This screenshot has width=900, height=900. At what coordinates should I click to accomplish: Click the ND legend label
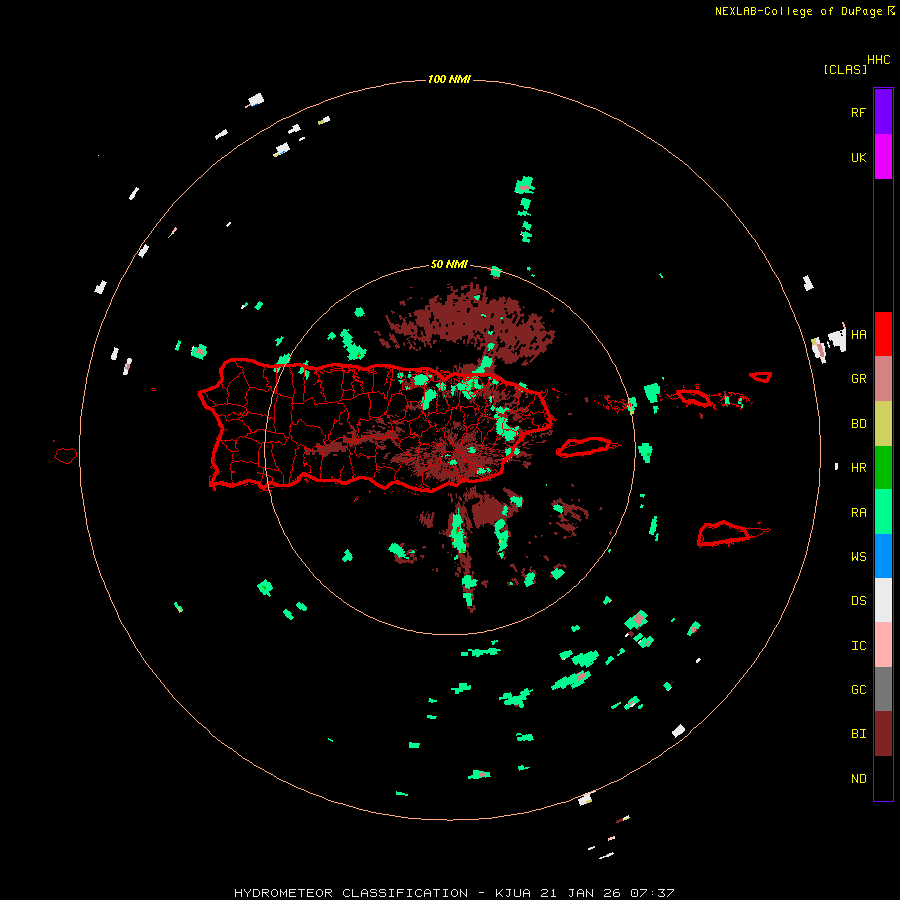point(858,779)
